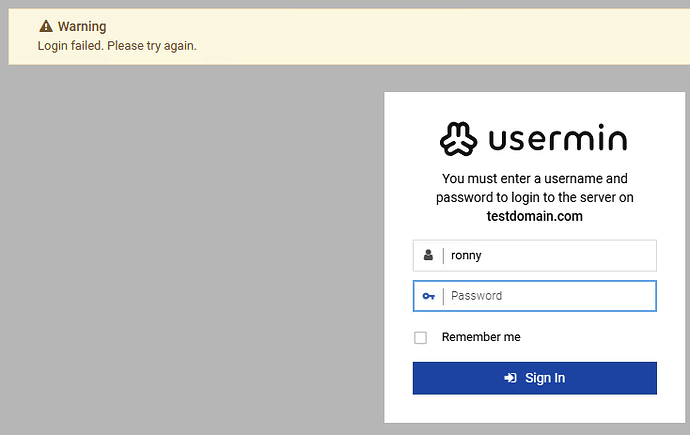This screenshot has height=435, width=690.
Task: Click the Sign In button
Action: [535, 378]
